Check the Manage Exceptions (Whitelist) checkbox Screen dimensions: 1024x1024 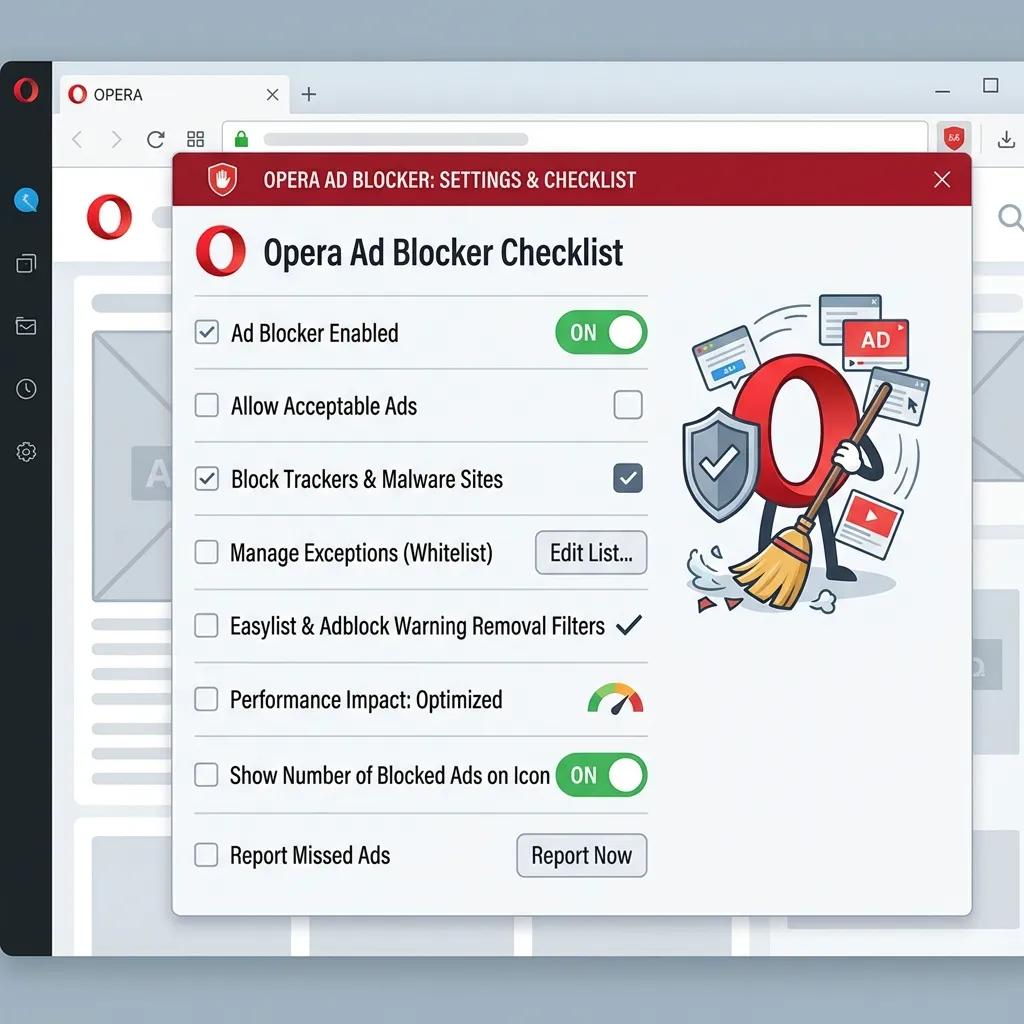206,552
